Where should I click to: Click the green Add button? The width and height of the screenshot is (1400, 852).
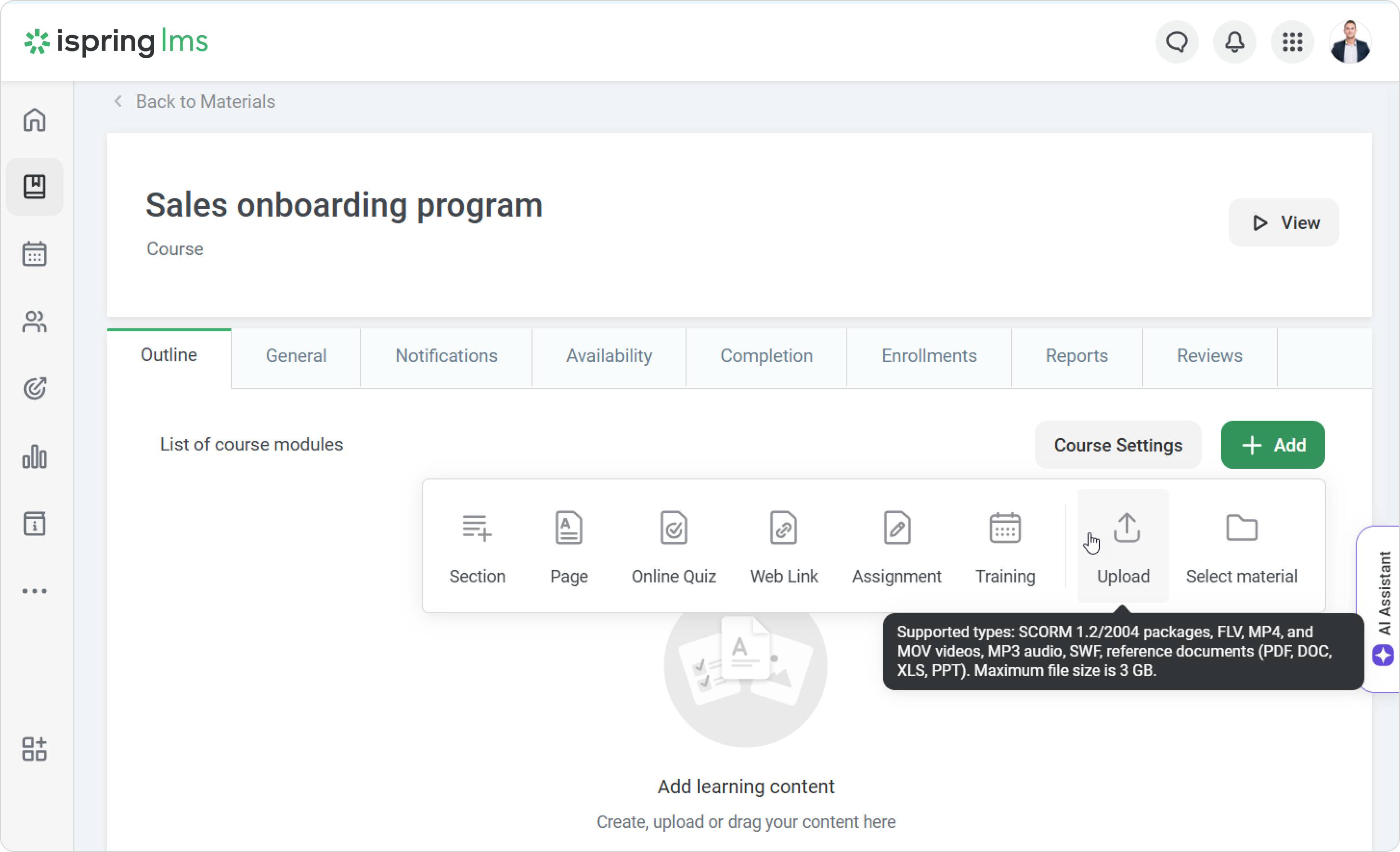1272,445
